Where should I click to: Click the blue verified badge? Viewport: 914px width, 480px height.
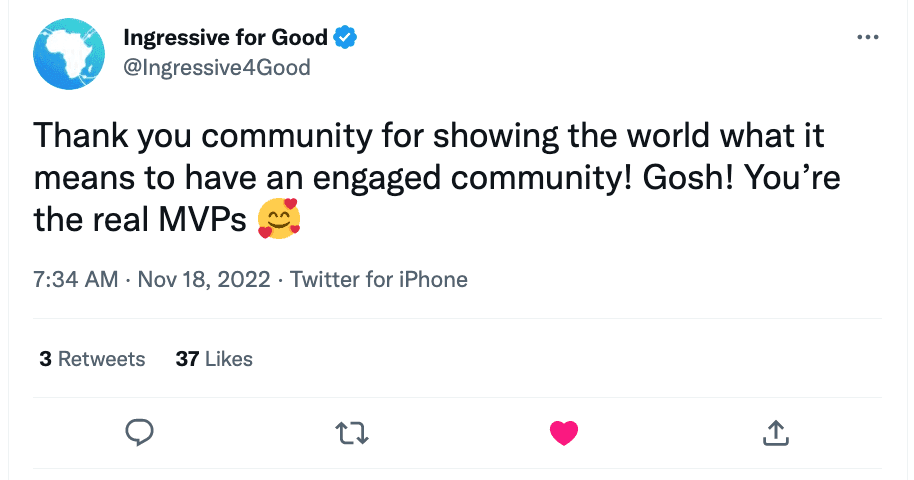(x=346, y=39)
